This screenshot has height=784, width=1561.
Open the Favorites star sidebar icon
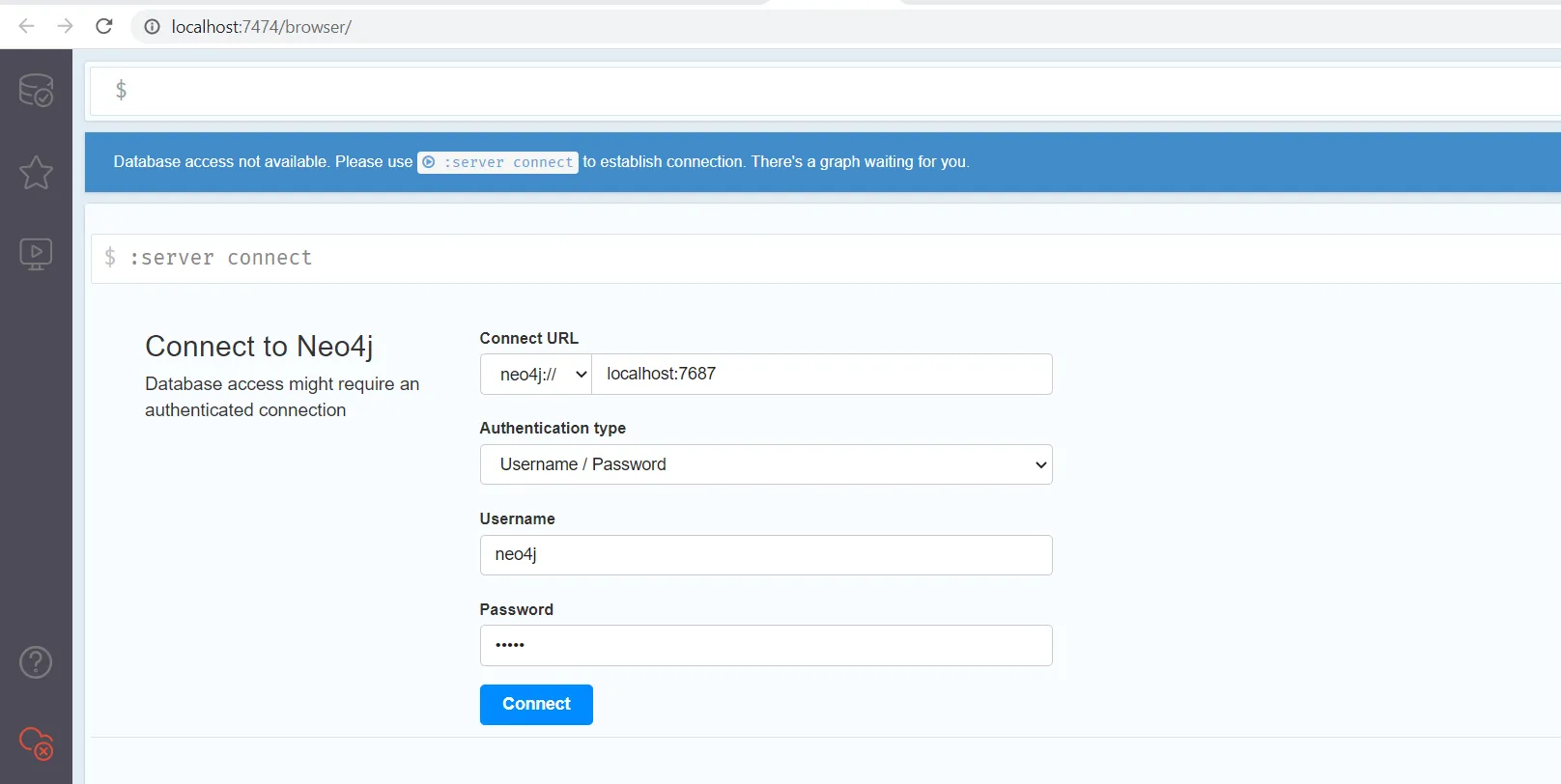coord(36,173)
